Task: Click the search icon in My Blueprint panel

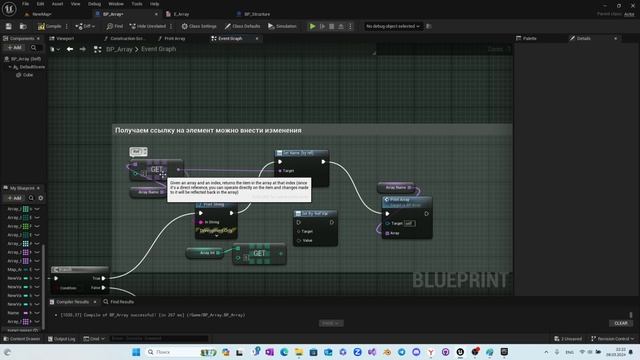Action: [x=31, y=198]
